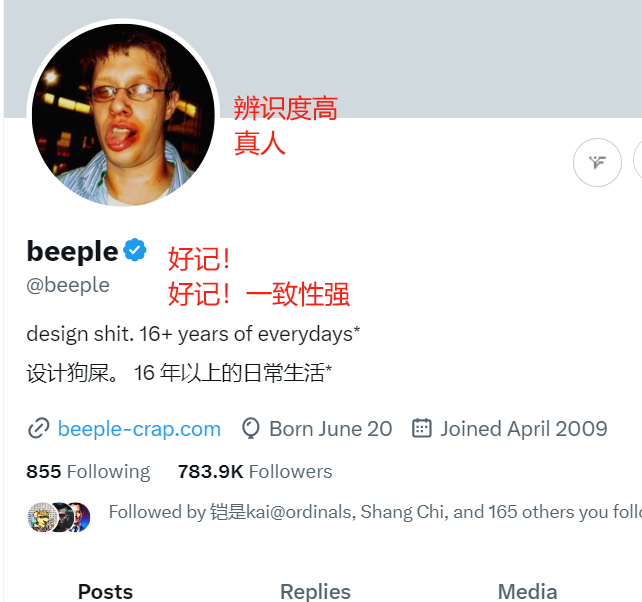Click the third mutual follower avatar
Screen dimensions: 642x602
coord(79,517)
